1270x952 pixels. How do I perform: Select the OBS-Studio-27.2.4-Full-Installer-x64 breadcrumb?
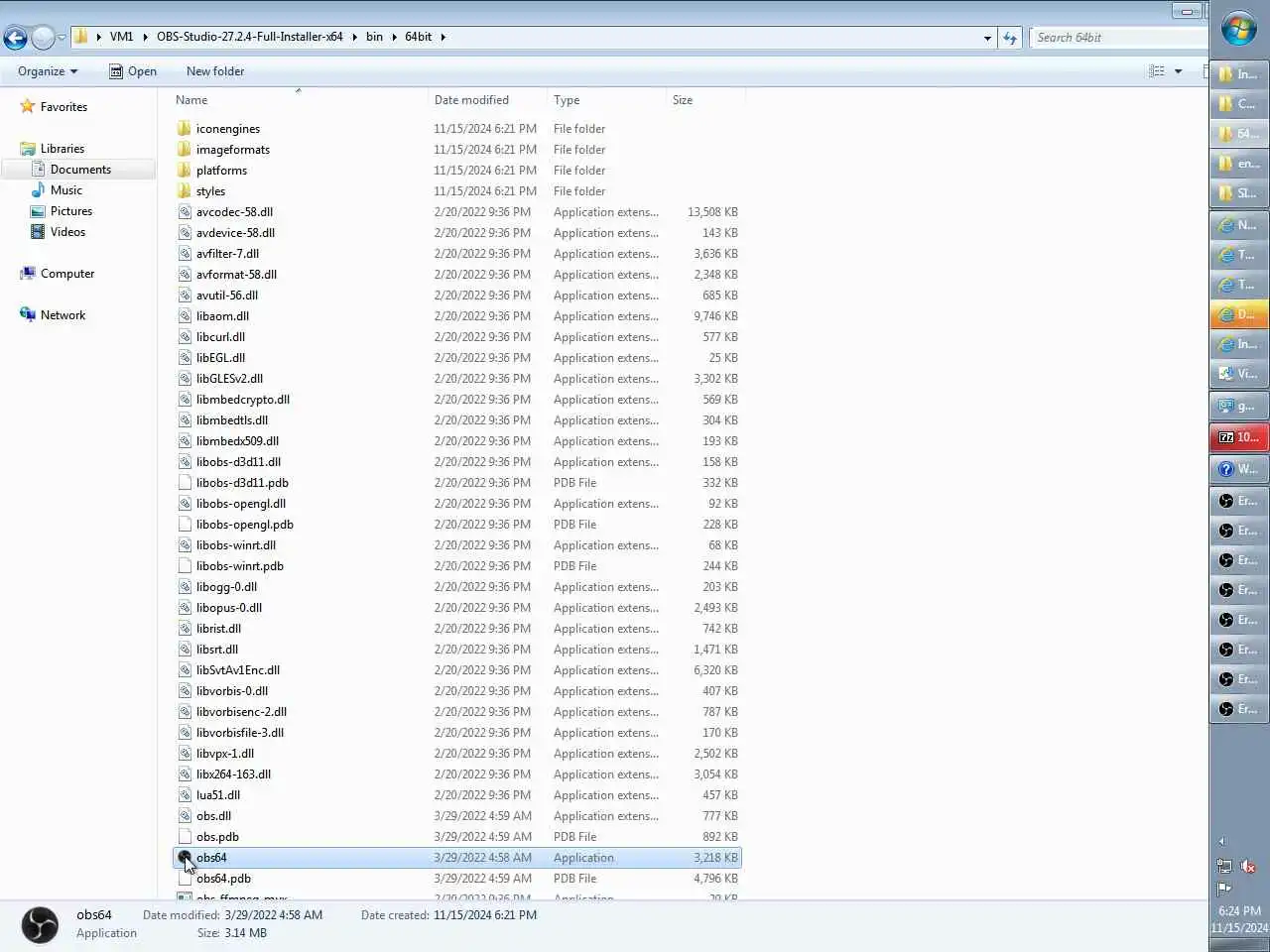tap(250, 37)
